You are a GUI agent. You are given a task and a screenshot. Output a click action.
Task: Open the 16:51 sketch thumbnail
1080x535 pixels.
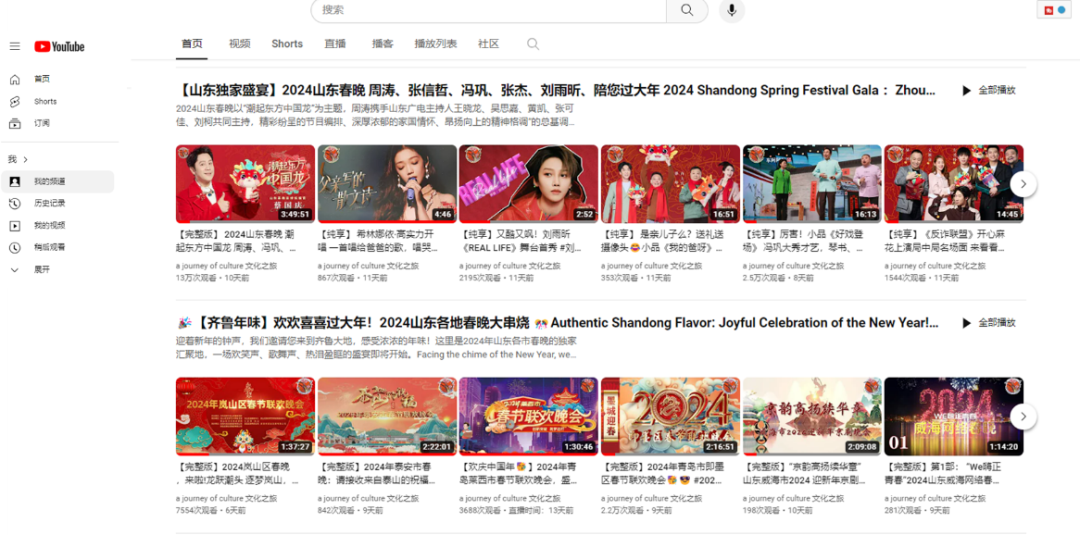(671, 184)
